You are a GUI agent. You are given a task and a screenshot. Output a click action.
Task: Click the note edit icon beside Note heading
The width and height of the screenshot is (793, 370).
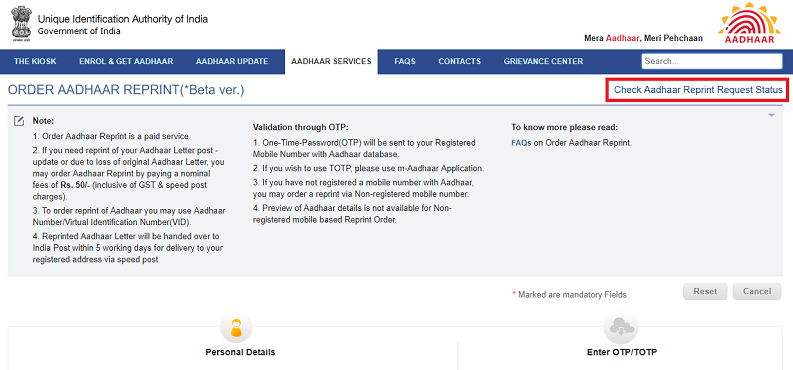[19, 121]
